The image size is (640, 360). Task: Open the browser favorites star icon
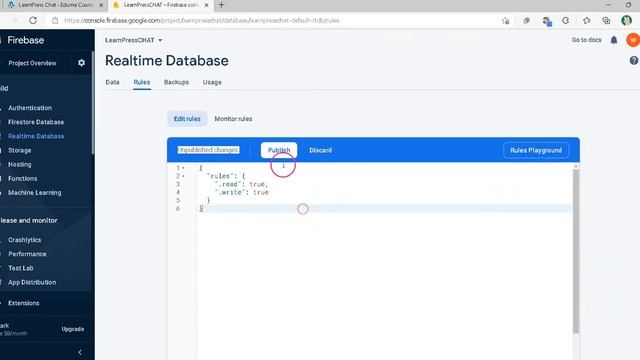587,20
